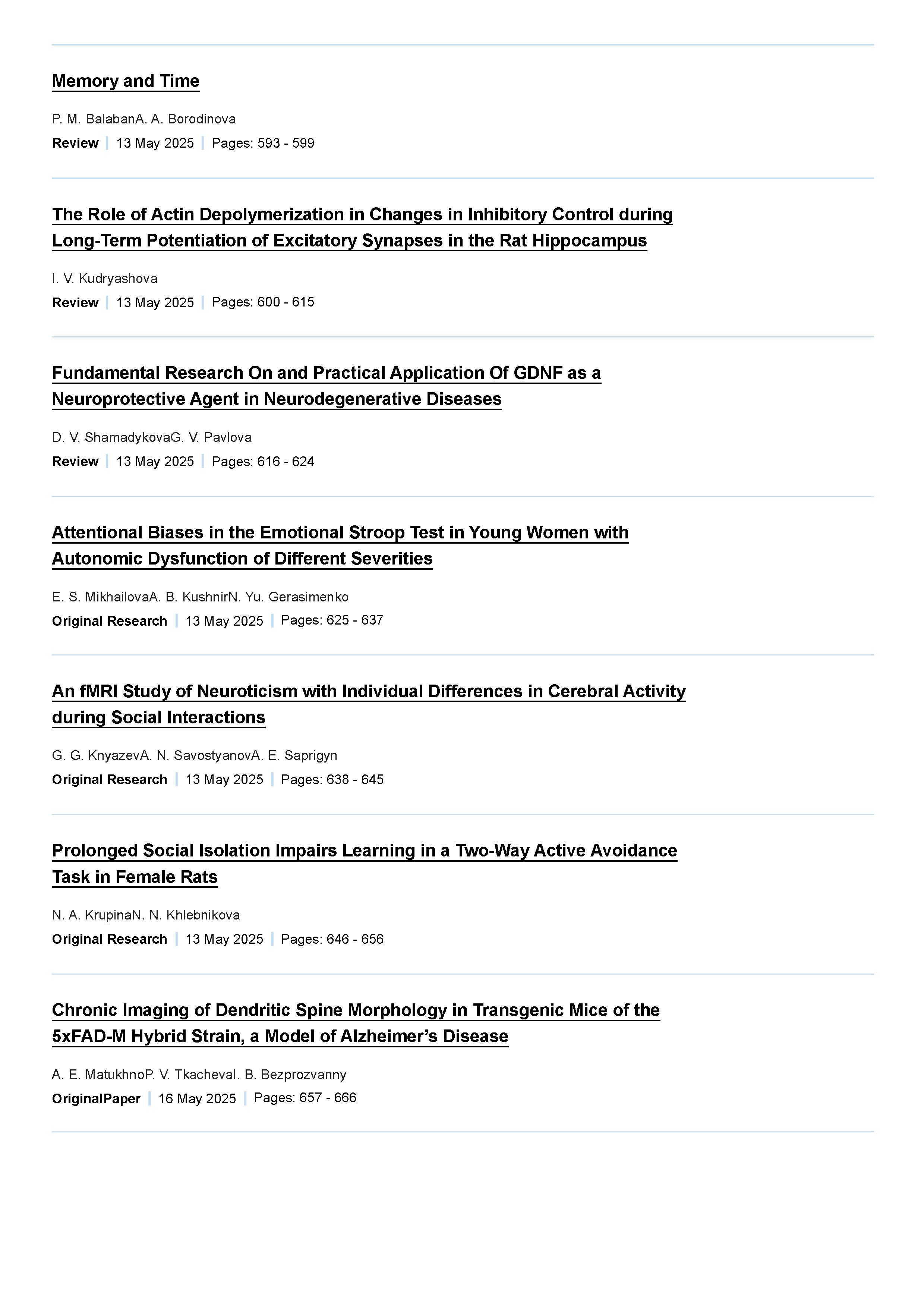The width and height of the screenshot is (924, 1308).
Task: Click the title line "during Social Interactions"
Action: pyautogui.click(x=158, y=717)
